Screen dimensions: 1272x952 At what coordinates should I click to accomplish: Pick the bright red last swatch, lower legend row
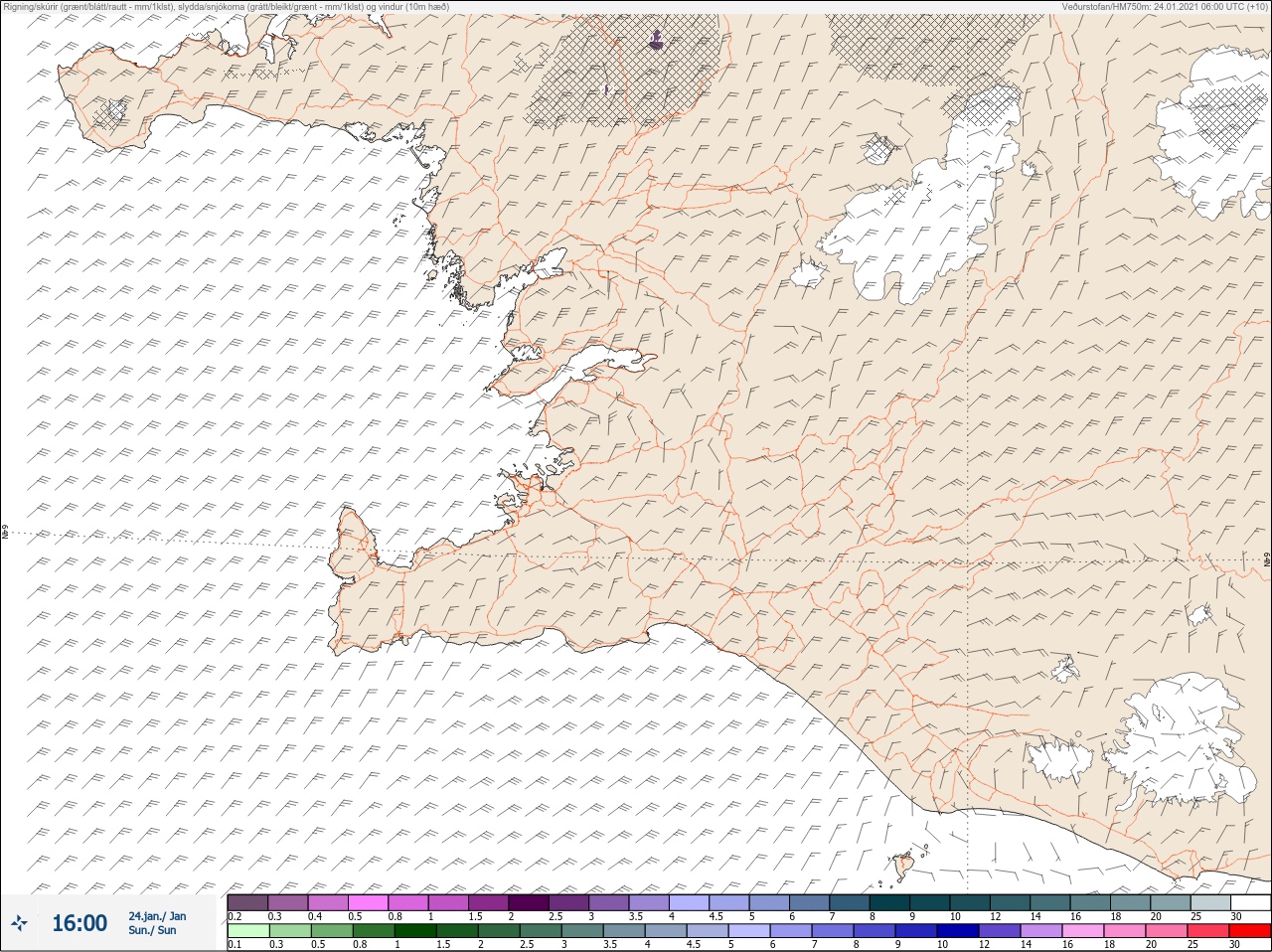pyautogui.click(x=1250, y=931)
